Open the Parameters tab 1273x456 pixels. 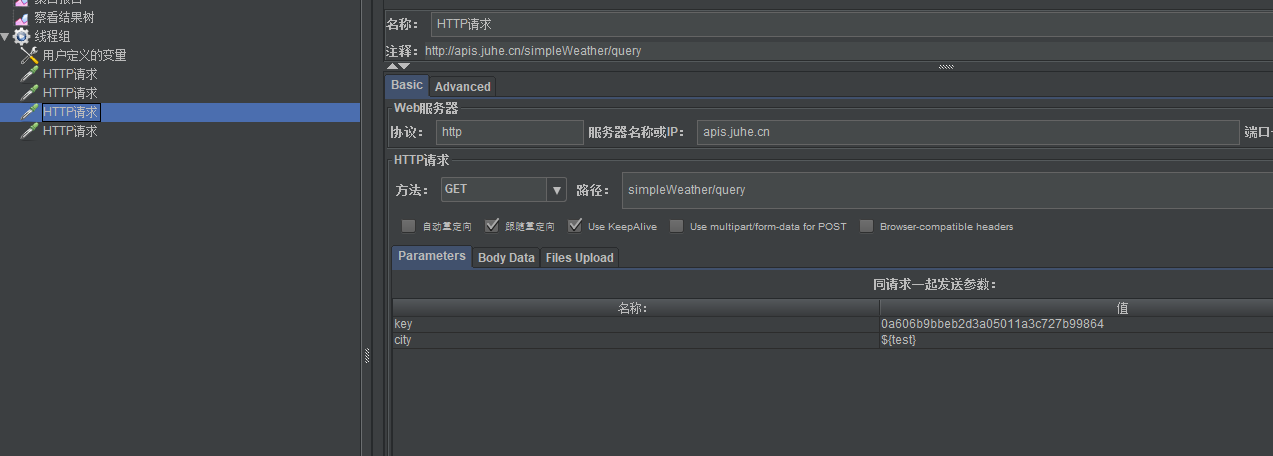coord(432,256)
